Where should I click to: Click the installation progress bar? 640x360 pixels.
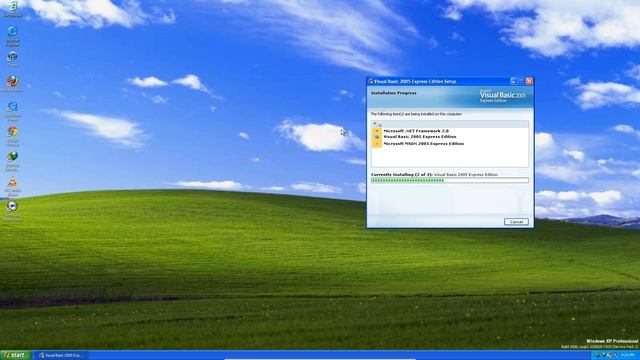tap(450, 180)
